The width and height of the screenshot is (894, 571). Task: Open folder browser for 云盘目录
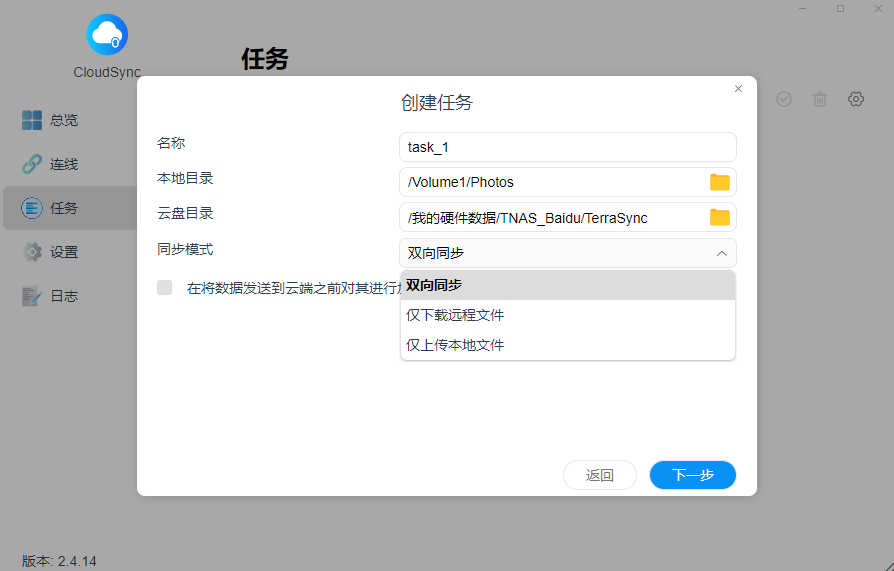(x=719, y=217)
